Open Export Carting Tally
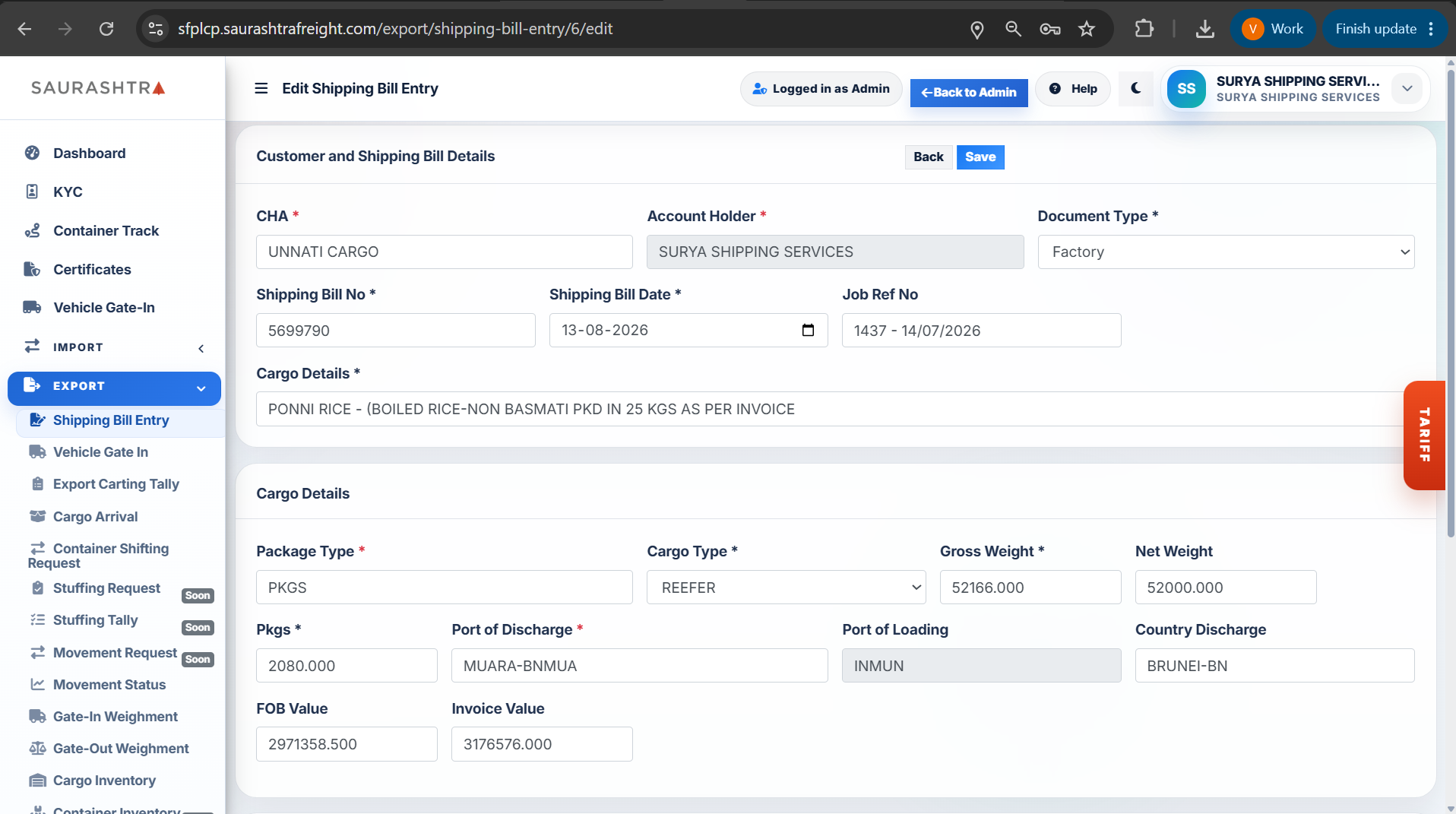This screenshot has height=814, width=1456. (x=116, y=484)
